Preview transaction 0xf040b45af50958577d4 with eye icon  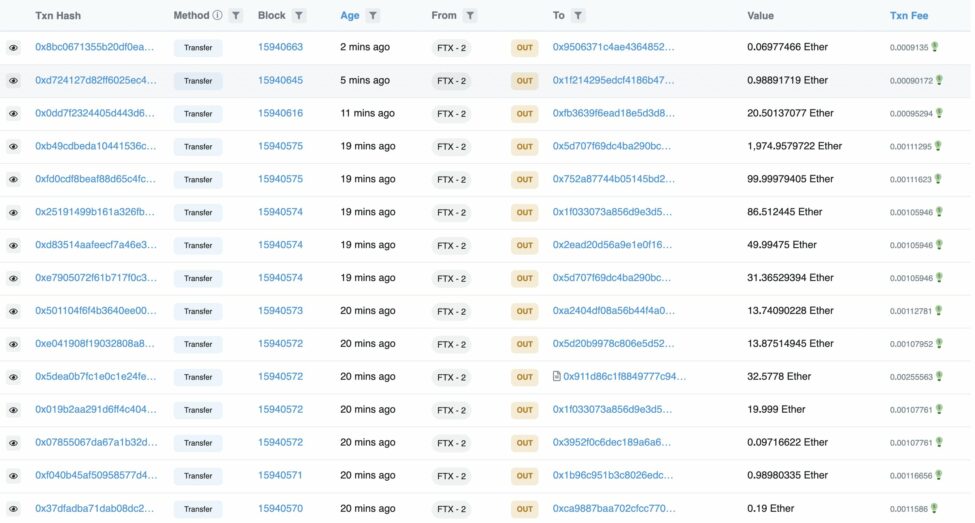[x=13, y=476]
